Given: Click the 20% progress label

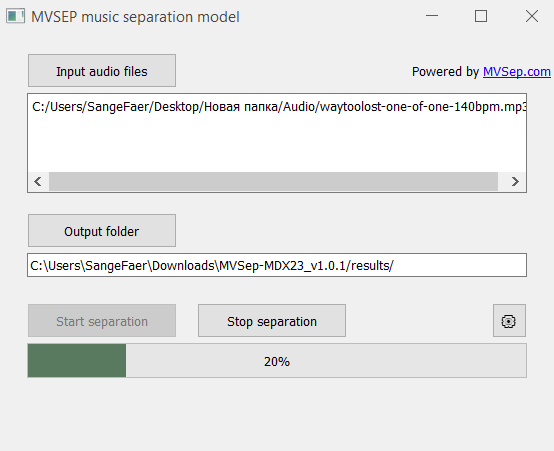Looking at the screenshot, I should click(x=277, y=362).
